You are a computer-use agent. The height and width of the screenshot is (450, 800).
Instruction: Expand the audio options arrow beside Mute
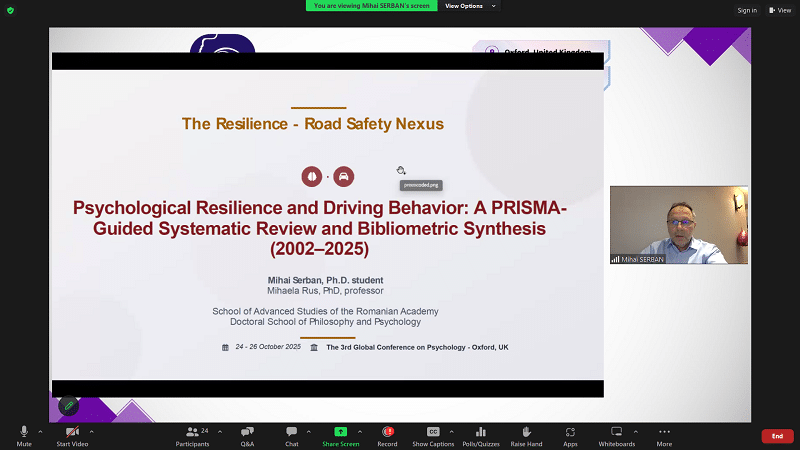coord(42,430)
